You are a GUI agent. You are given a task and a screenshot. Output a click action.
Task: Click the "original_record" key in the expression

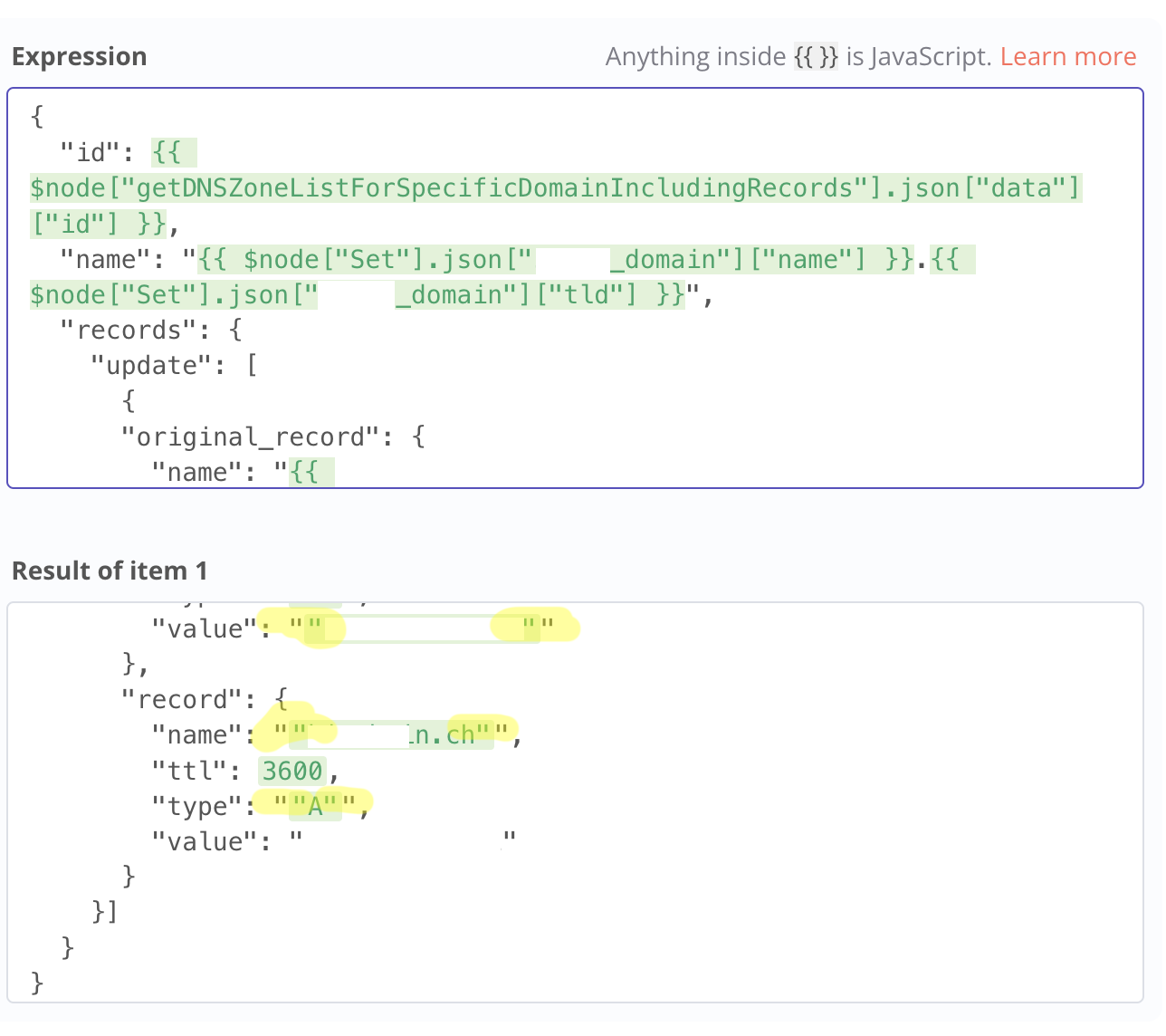click(249, 437)
